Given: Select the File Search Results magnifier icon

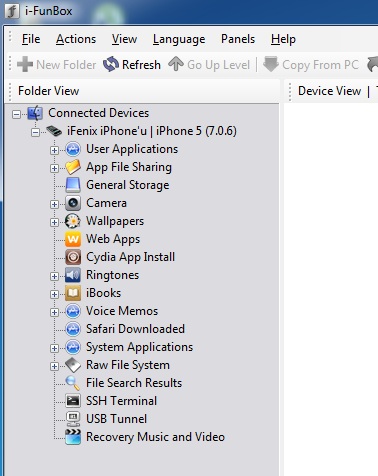Looking at the screenshot, I should tap(73, 383).
